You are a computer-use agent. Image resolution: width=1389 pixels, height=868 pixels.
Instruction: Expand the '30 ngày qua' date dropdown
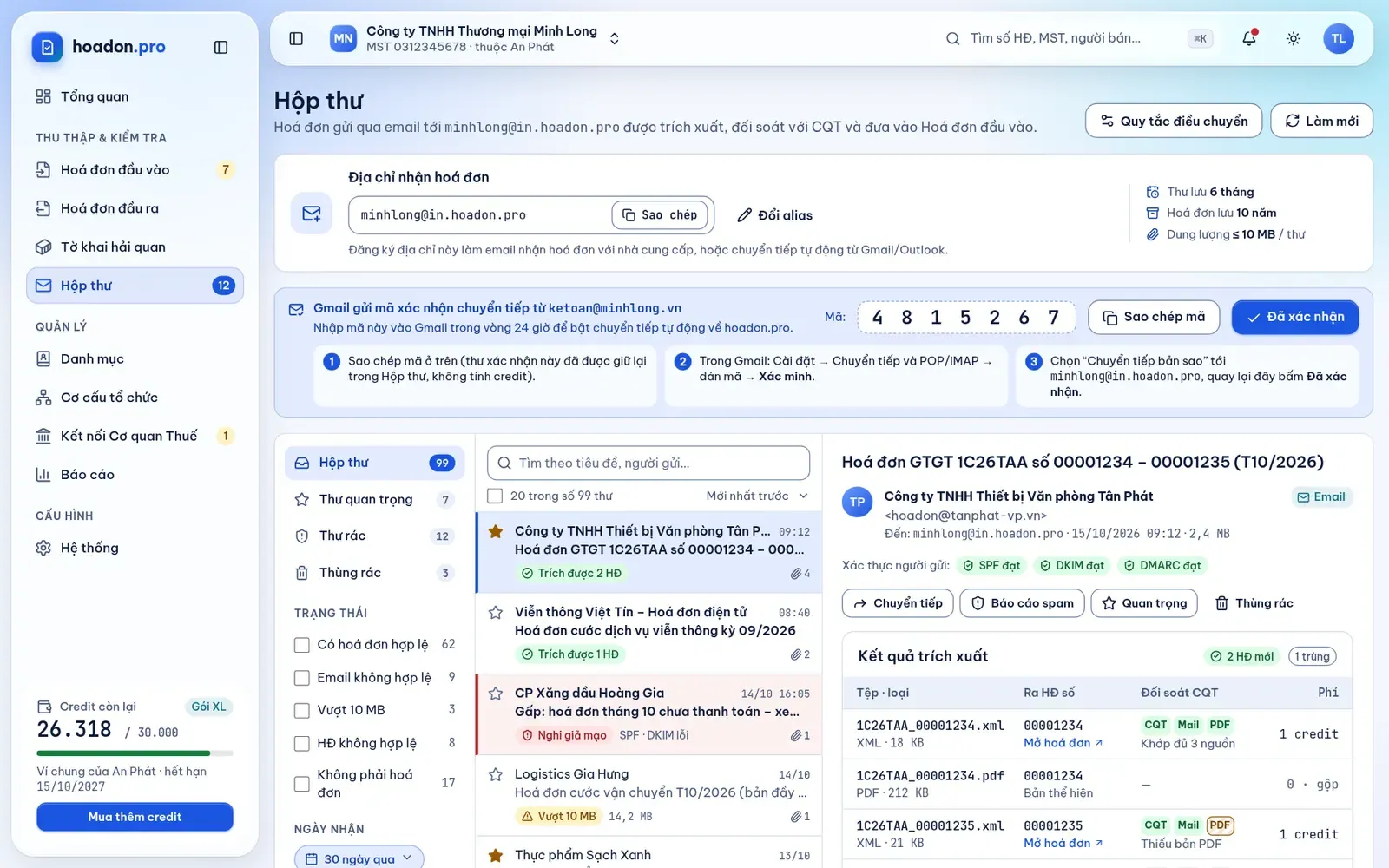tap(359, 858)
